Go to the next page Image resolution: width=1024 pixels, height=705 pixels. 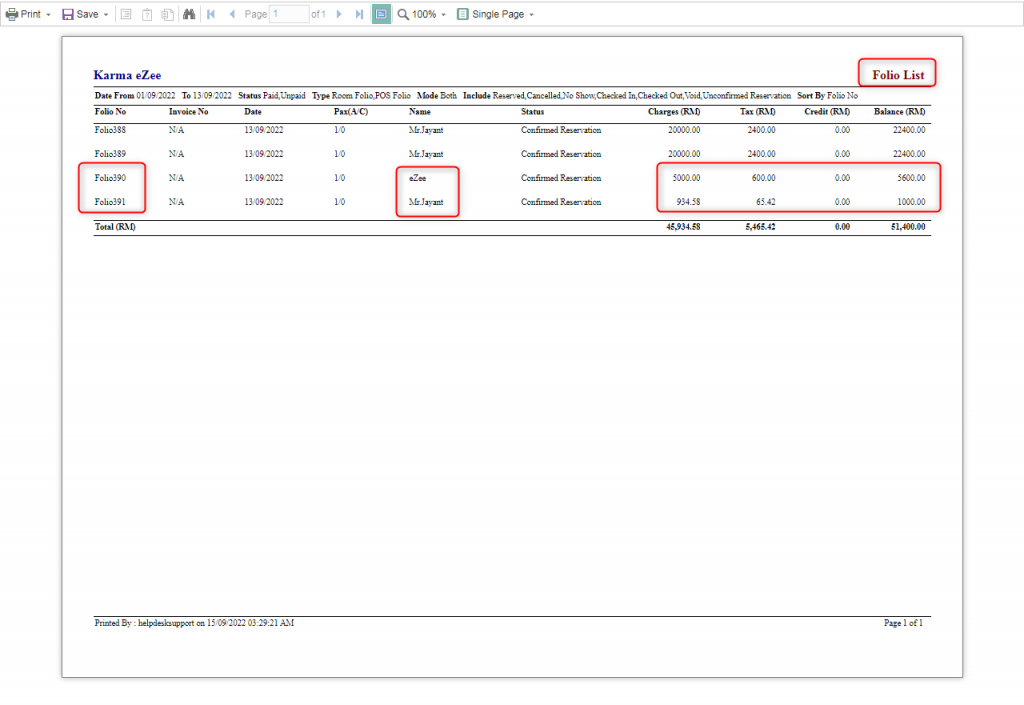[339, 14]
